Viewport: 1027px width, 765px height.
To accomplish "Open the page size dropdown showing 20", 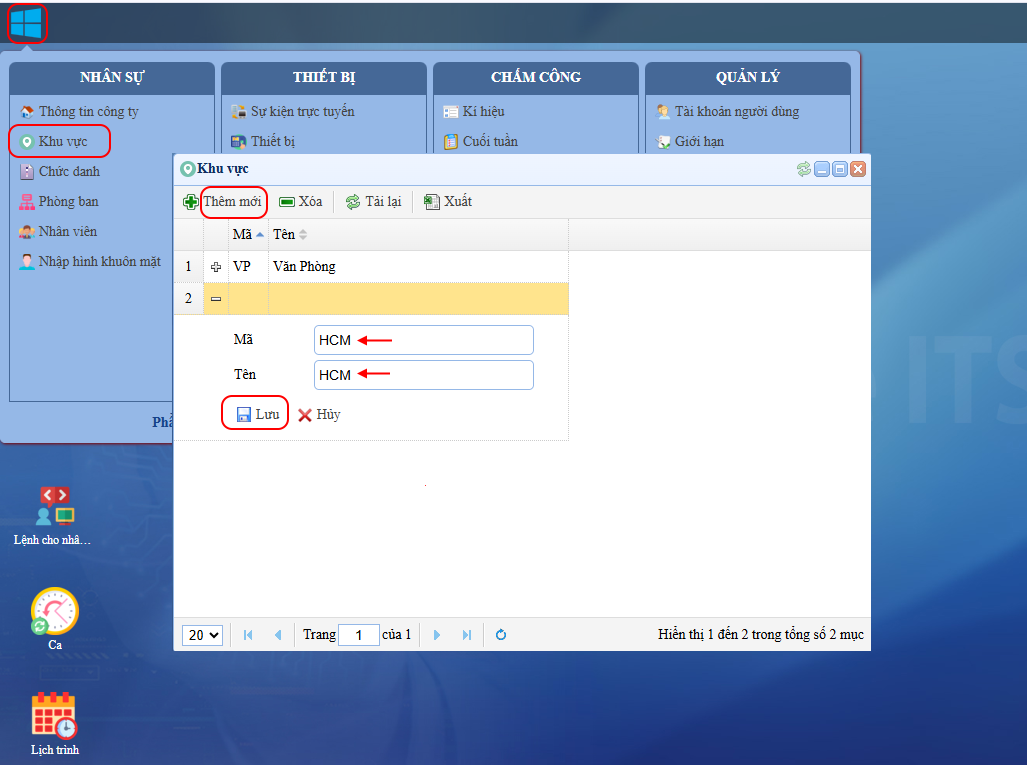I will pyautogui.click(x=202, y=635).
